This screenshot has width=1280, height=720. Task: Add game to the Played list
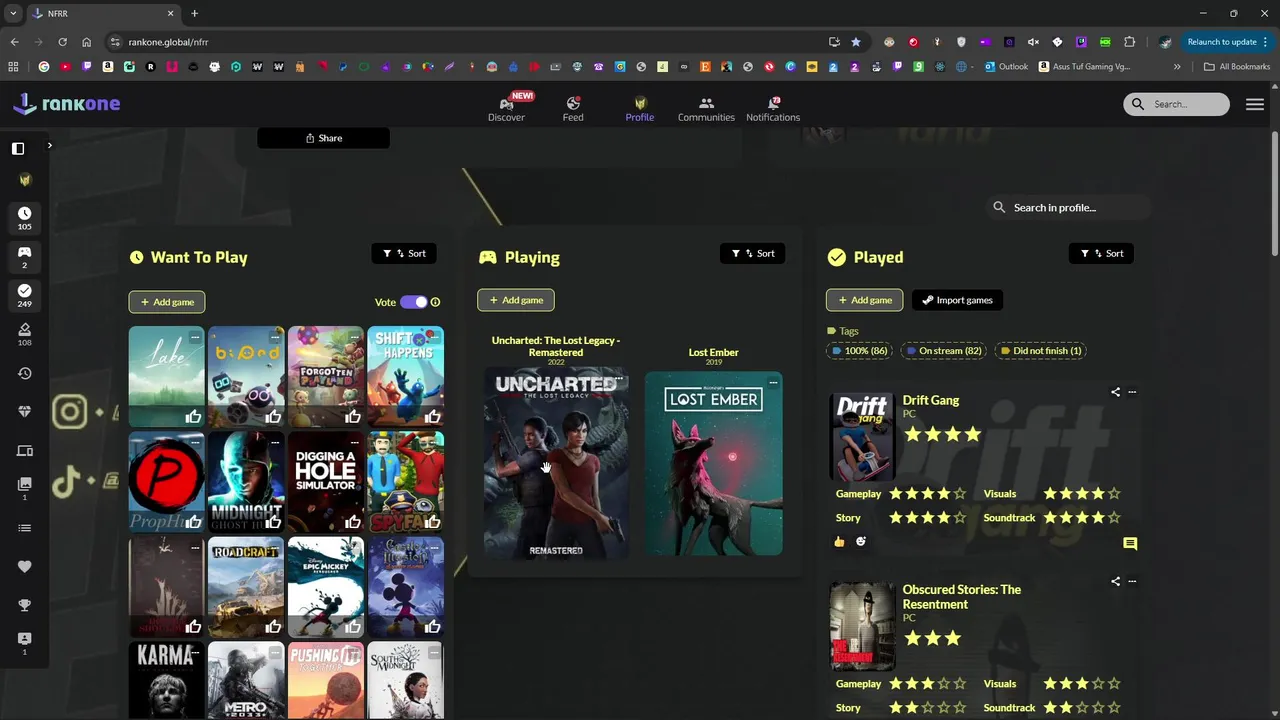(x=865, y=300)
